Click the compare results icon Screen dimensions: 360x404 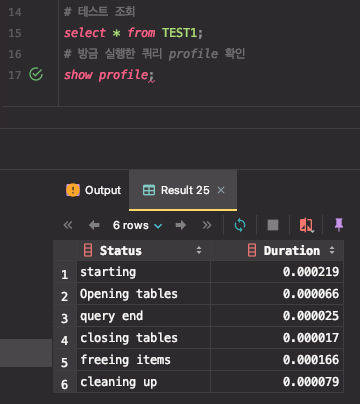[306, 225]
